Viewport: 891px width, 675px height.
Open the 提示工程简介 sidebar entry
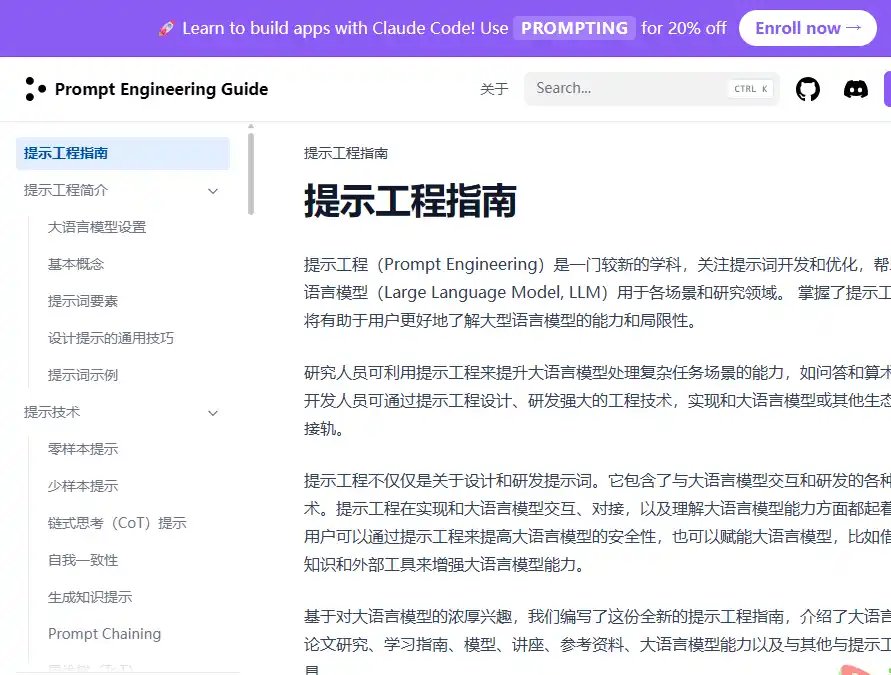pyautogui.click(x=65, y=190)
